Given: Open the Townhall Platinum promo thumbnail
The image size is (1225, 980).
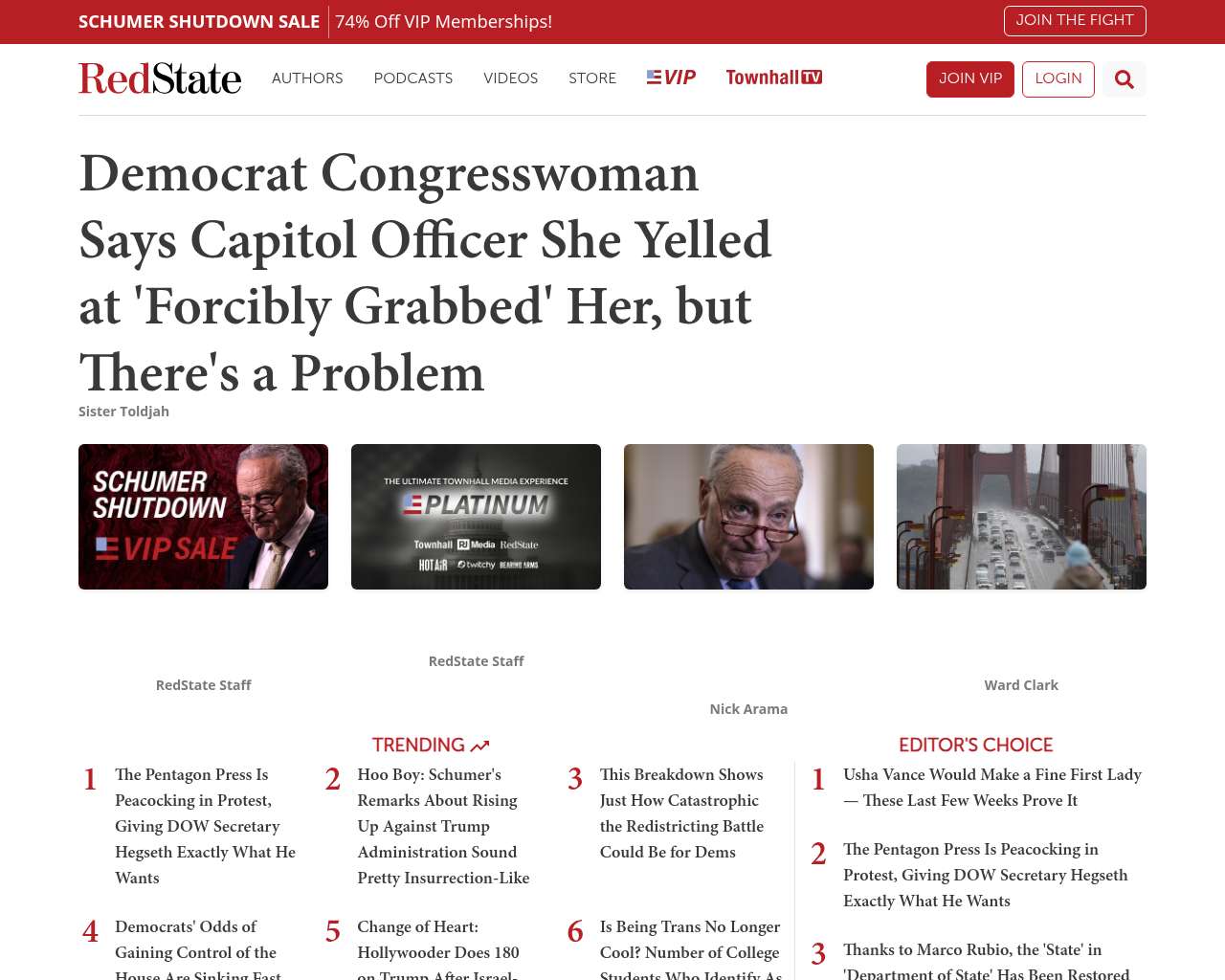Looking at the screenshot, I should pyautogui.click(x=476, y=517).
